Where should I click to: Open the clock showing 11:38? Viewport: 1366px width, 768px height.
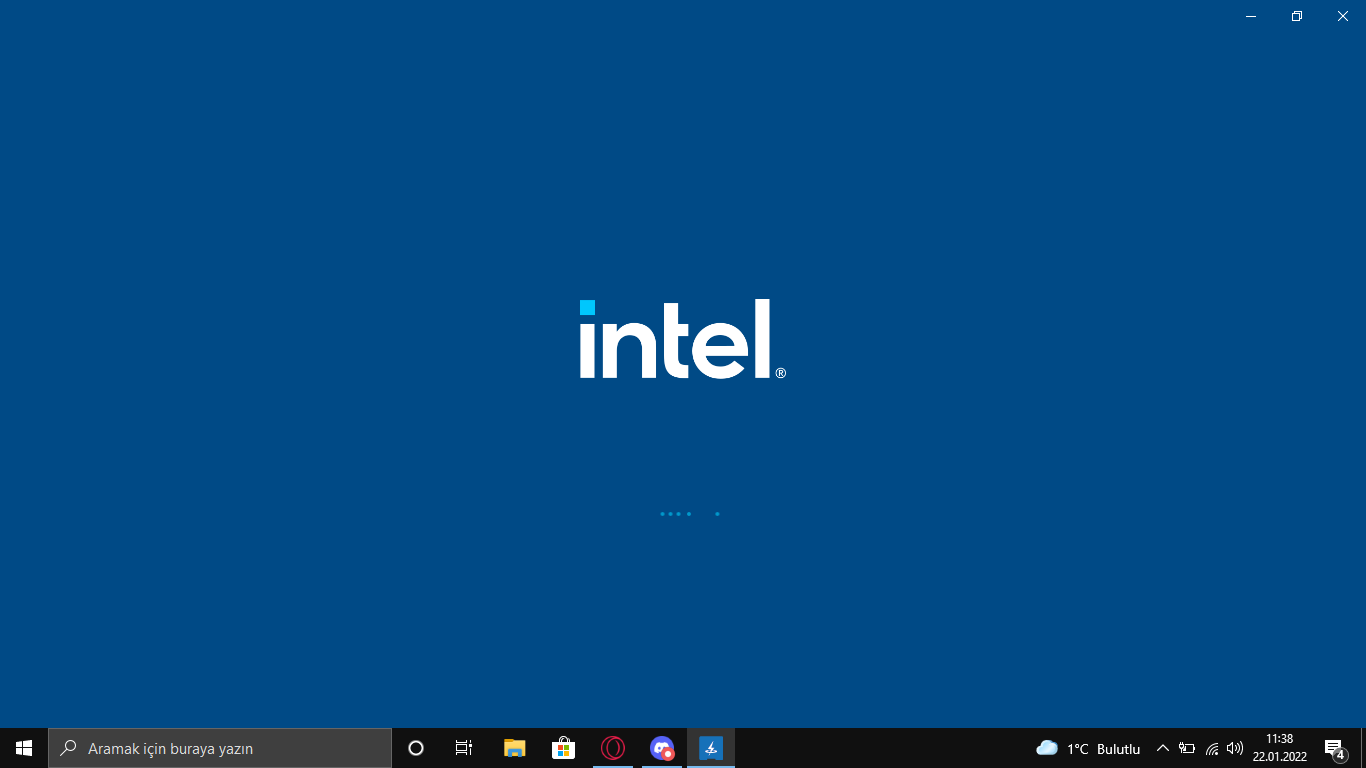point(1280,748)
